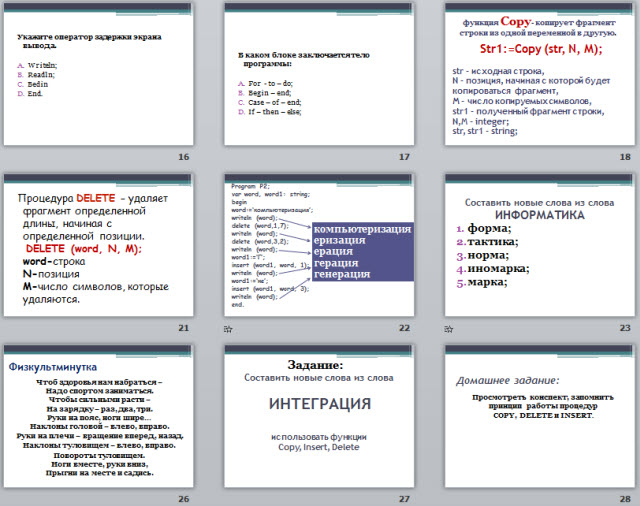Click slide number 21 label

(183, 328)
